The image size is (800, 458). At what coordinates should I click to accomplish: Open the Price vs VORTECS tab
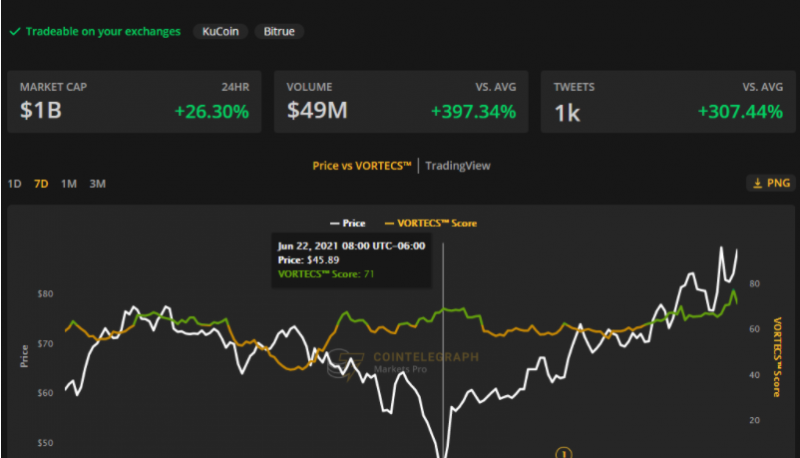click(362, 166)
